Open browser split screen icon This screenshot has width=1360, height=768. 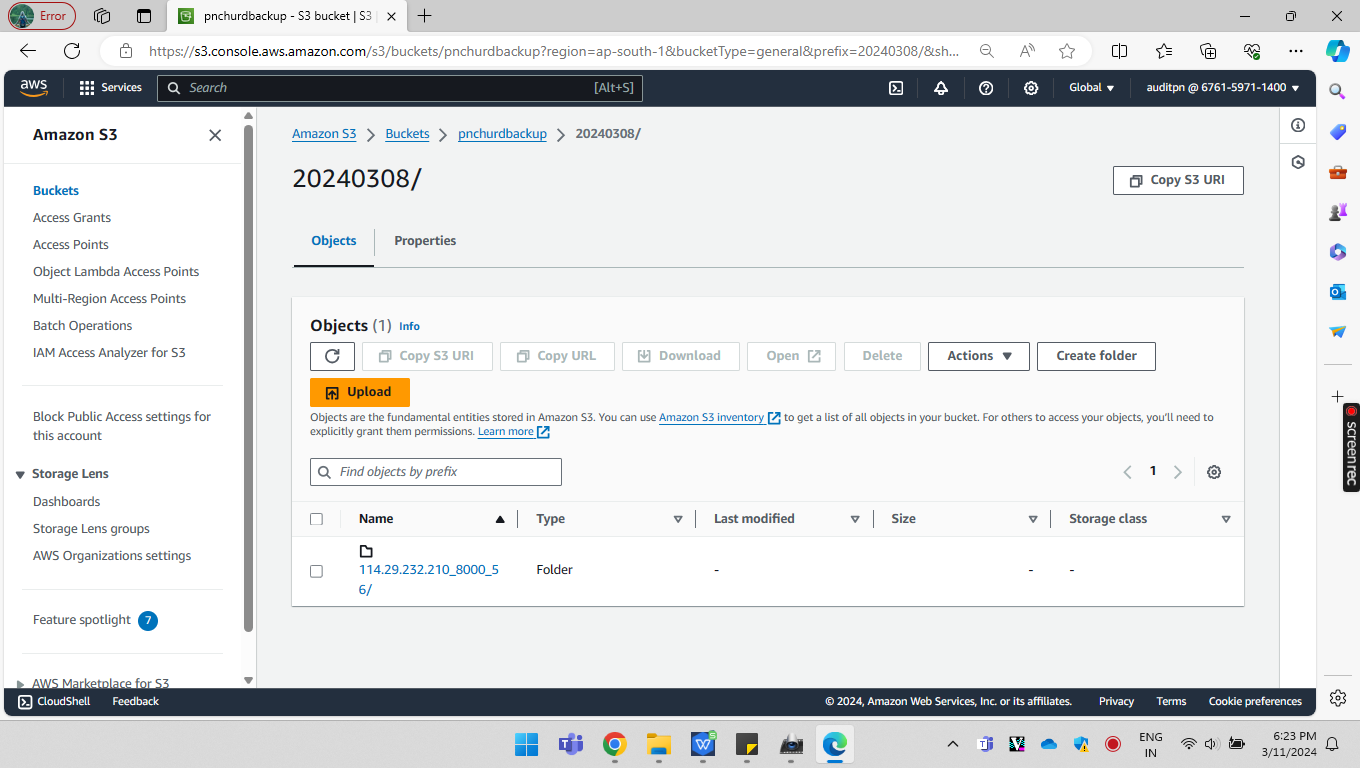[x=1120, y=51]
